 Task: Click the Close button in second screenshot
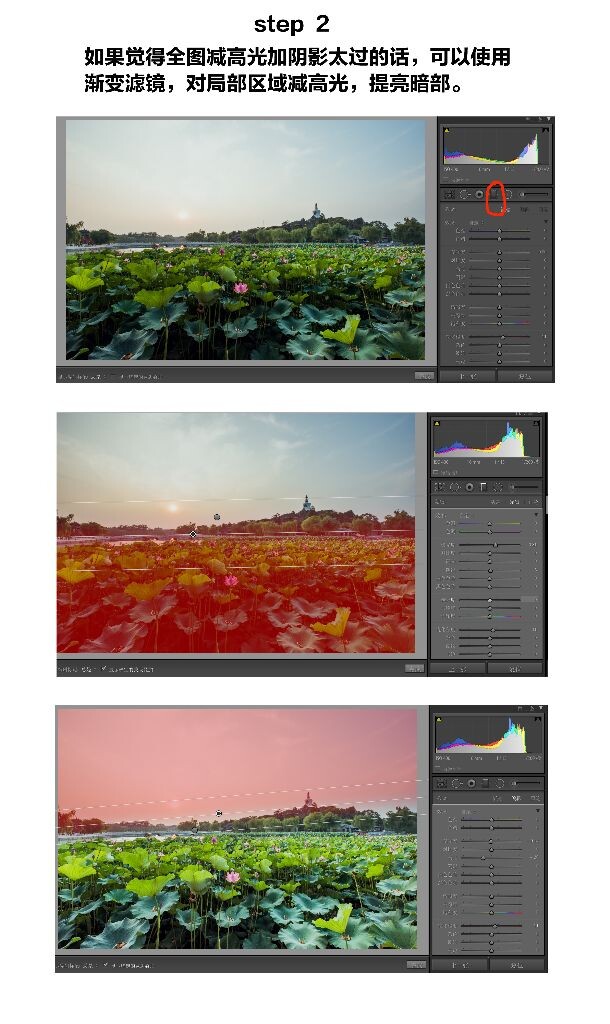[515, 669]
